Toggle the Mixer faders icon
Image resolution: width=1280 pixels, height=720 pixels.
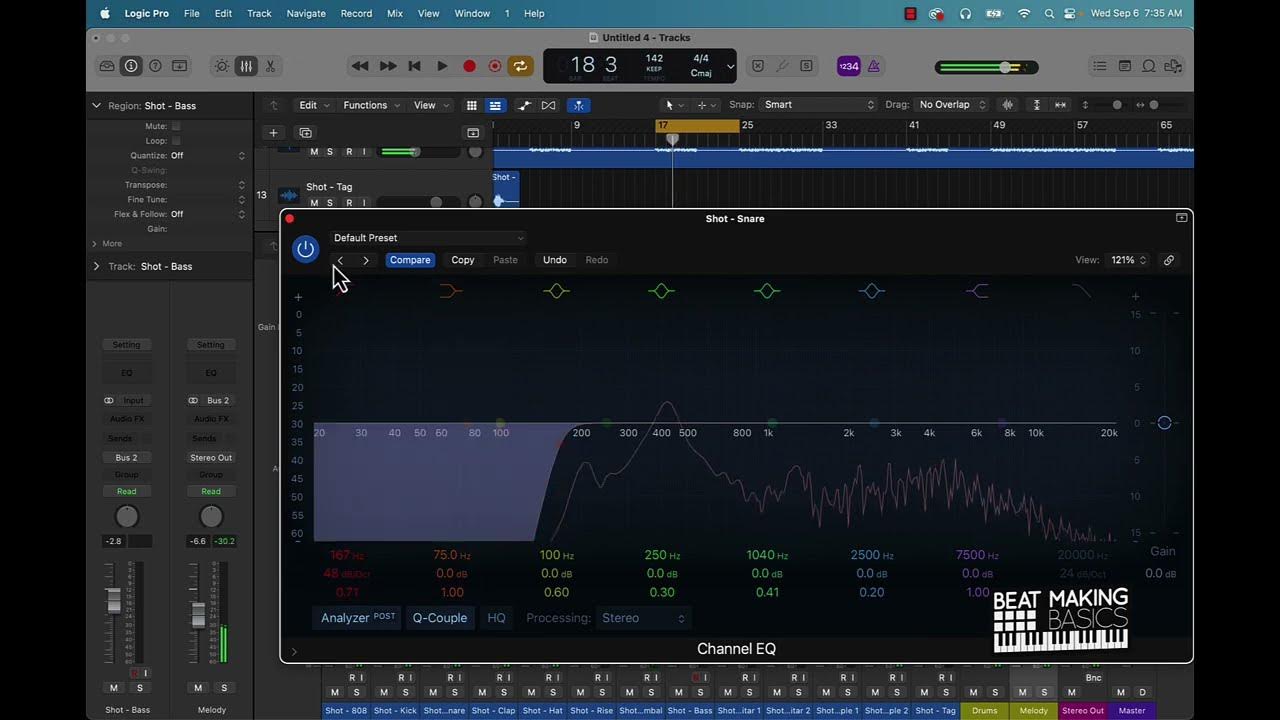[246, 66]
